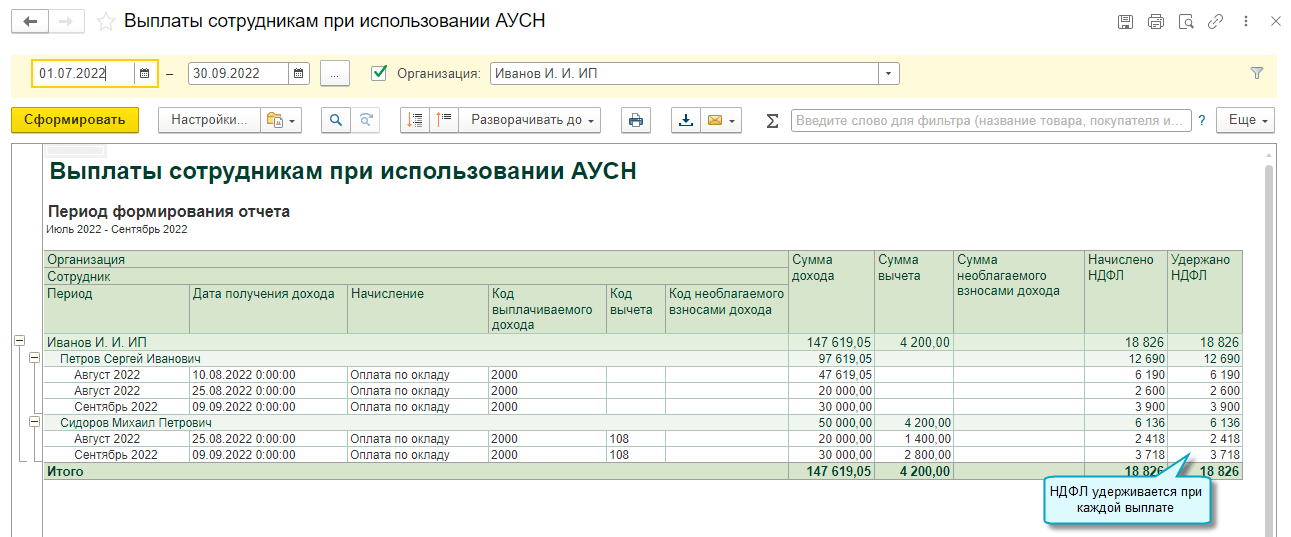Click the question mark help icon
The height and width of the screenshot is (537, 1291).
tap(1201, 121)
